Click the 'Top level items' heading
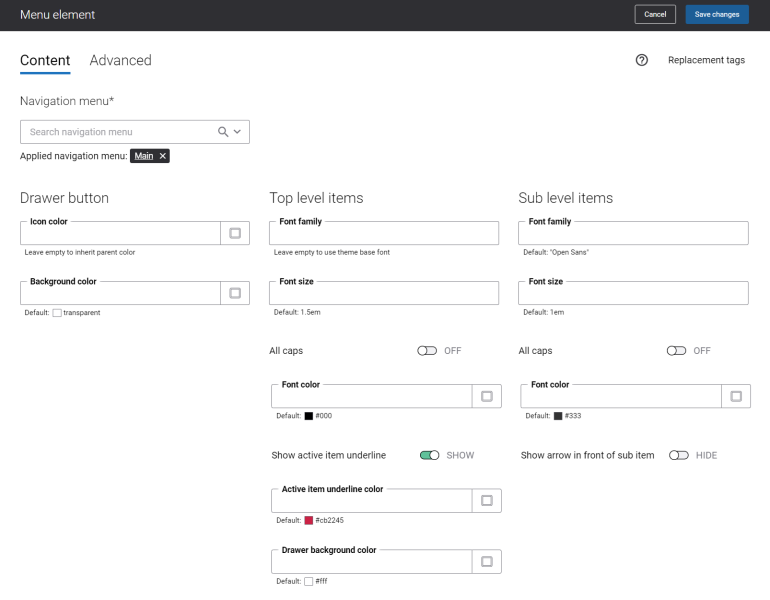Screen dimensions: 770x600 pos(316,198)
